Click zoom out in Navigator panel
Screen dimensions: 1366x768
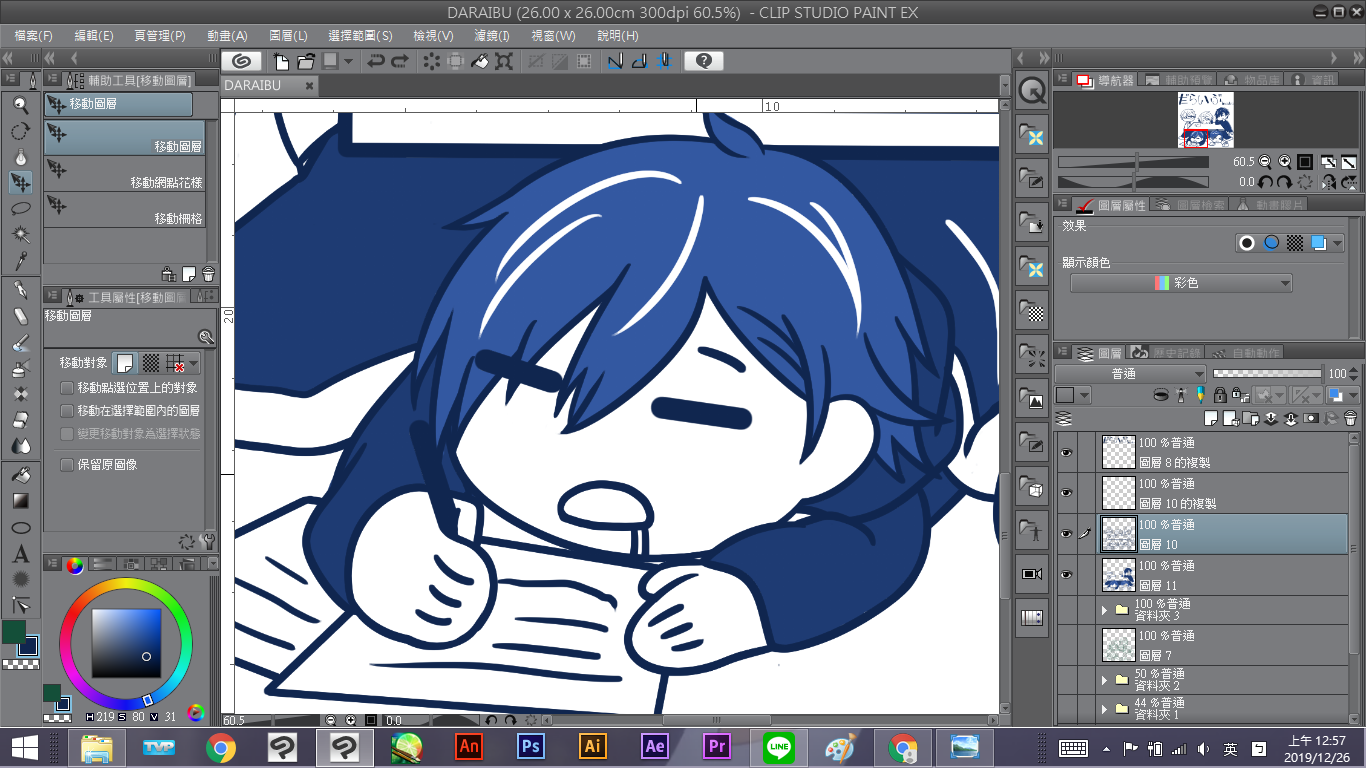pos(1265,161)
